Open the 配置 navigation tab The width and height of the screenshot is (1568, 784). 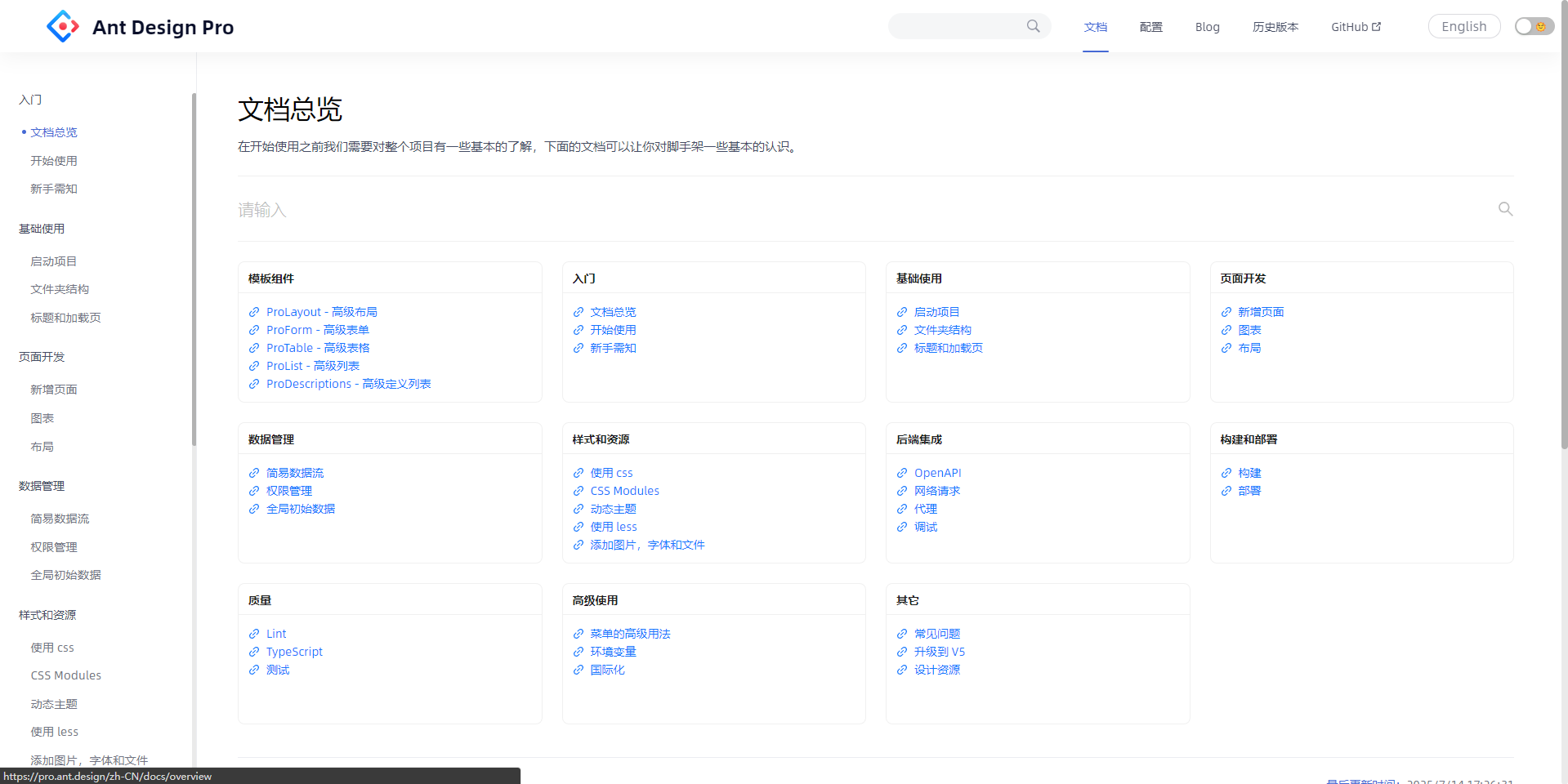pyautogui.click(x=1151, y=27)
